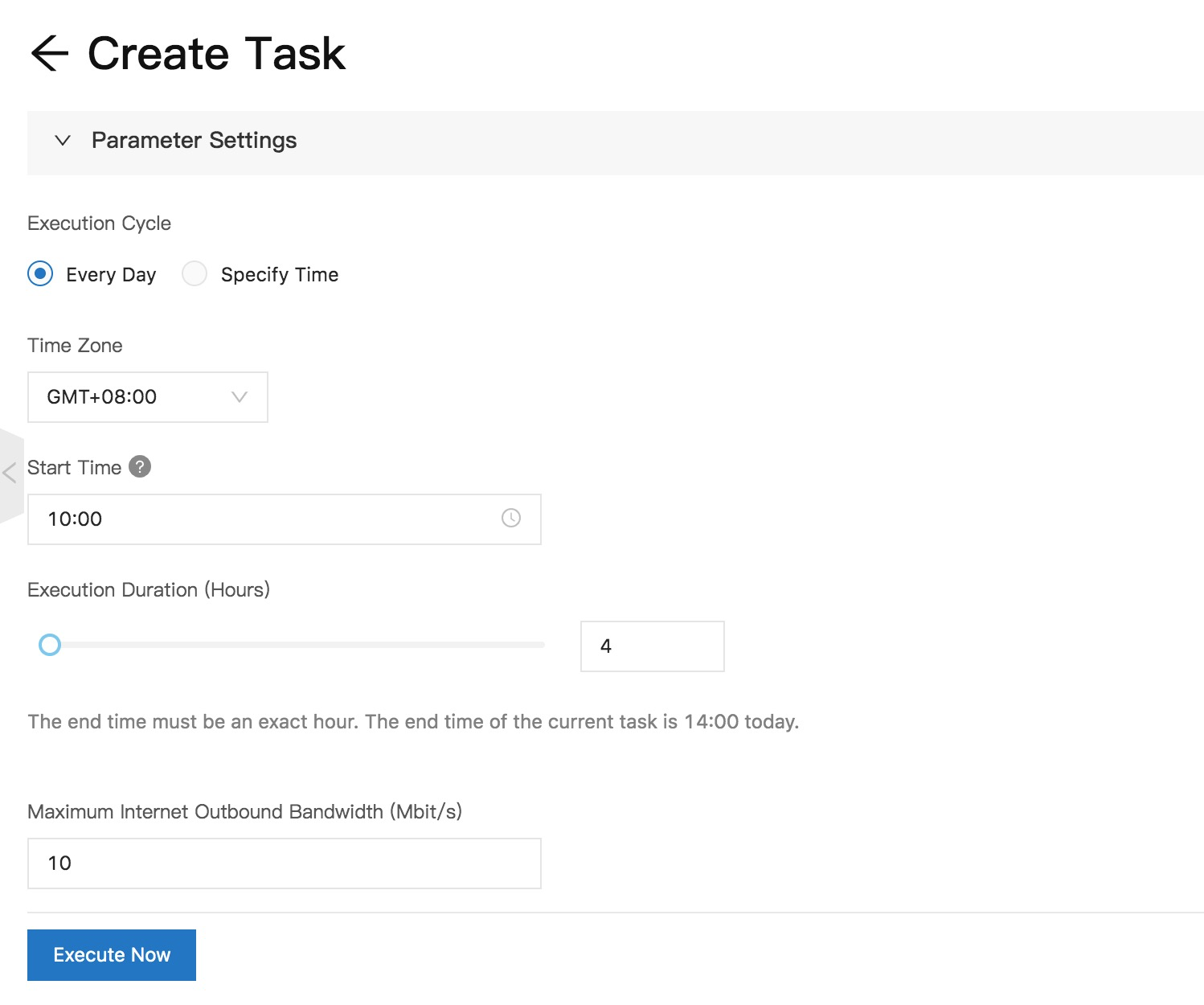Viewport: 1204px width, 1005px height.
Task: Click the Execution Duration slider handle
Action: point(50,645)
